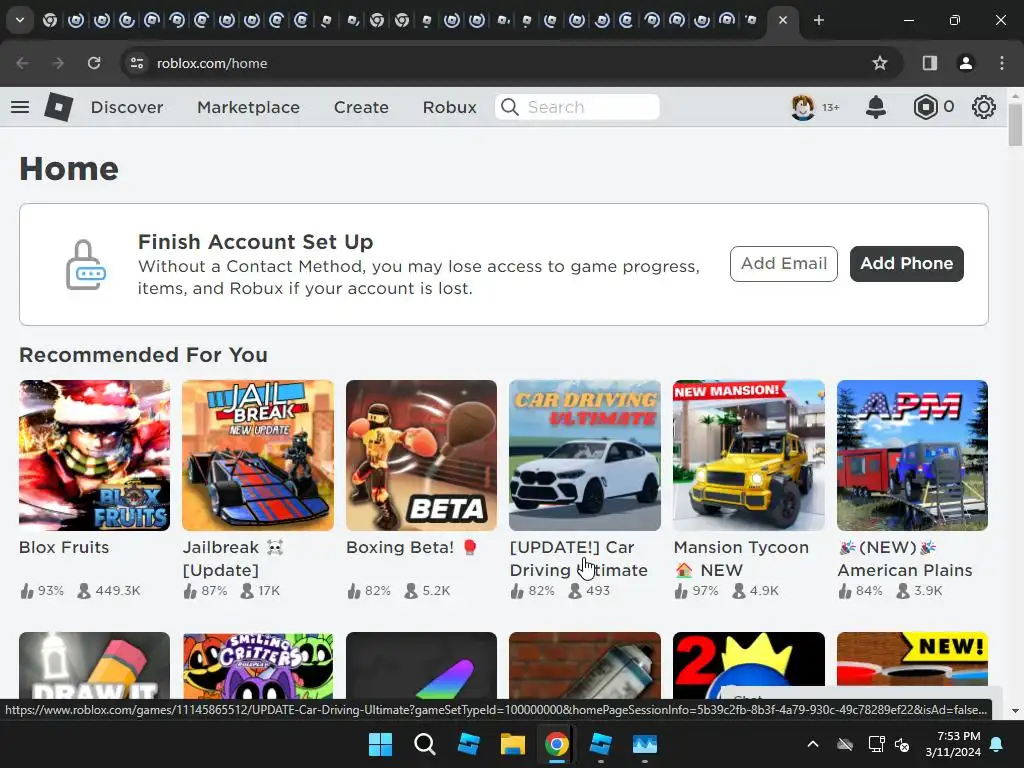Click the search magnifier icon

point(510,107)
